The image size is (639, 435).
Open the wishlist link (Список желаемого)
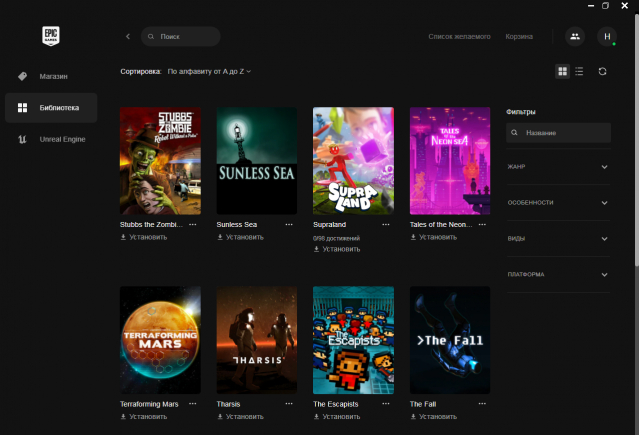[x=459, y=36]
